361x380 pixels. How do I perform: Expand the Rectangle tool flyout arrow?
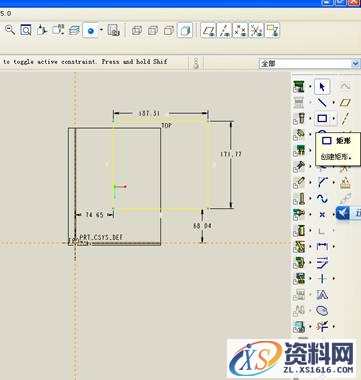click(x=334, y=118)
